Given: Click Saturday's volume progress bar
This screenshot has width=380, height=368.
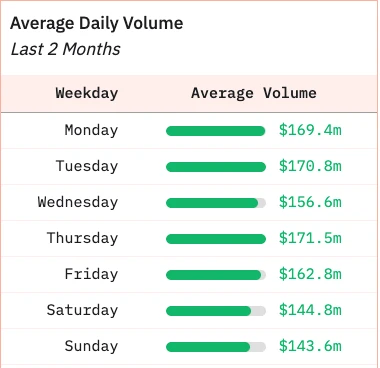Looking at the screenshot, I should click(x=216, y=311).
